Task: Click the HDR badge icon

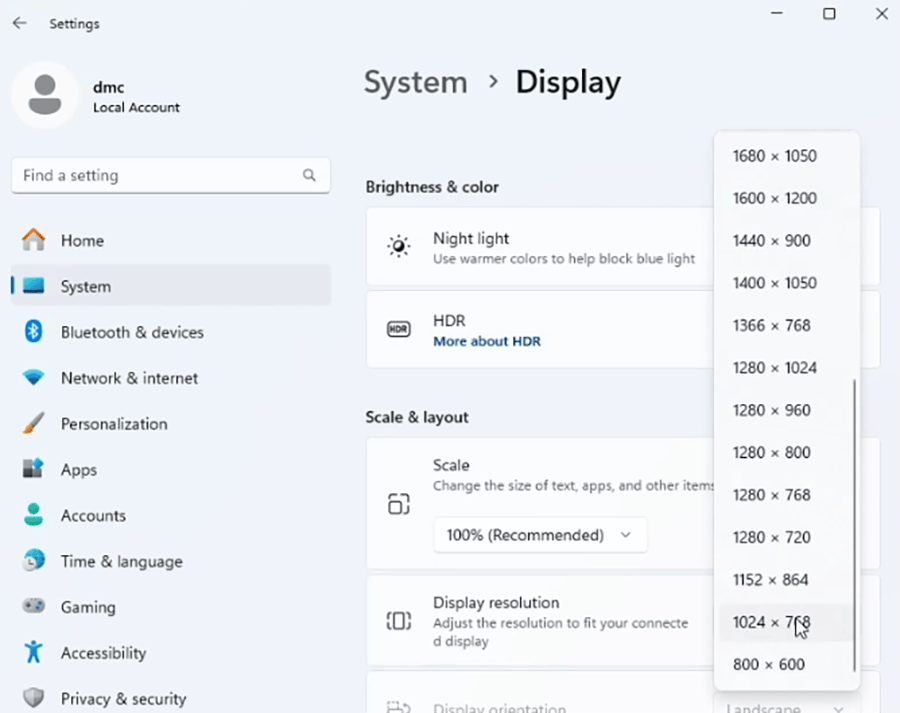Action: tap(398, 330)
